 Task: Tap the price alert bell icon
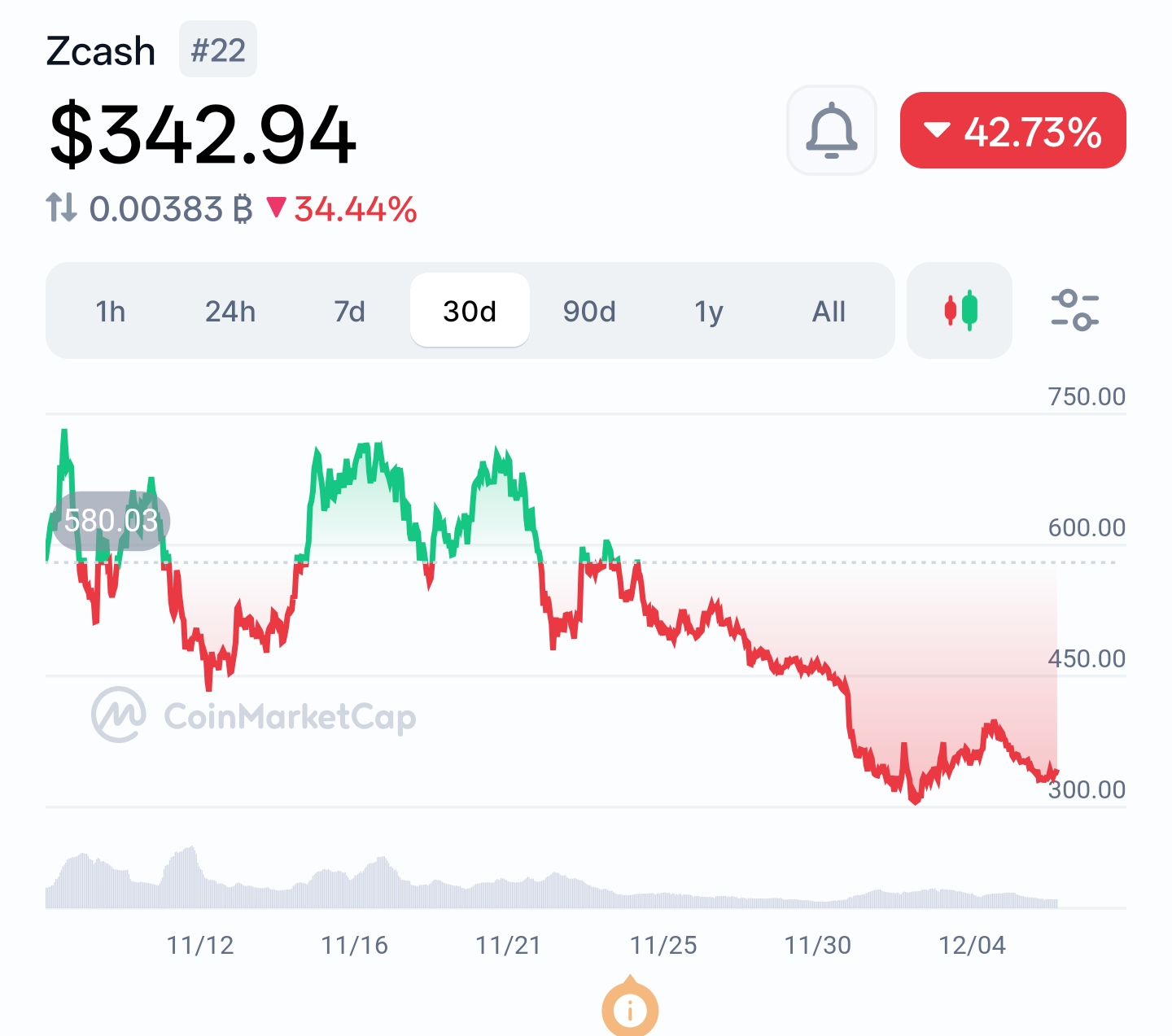tap(831, 130)
